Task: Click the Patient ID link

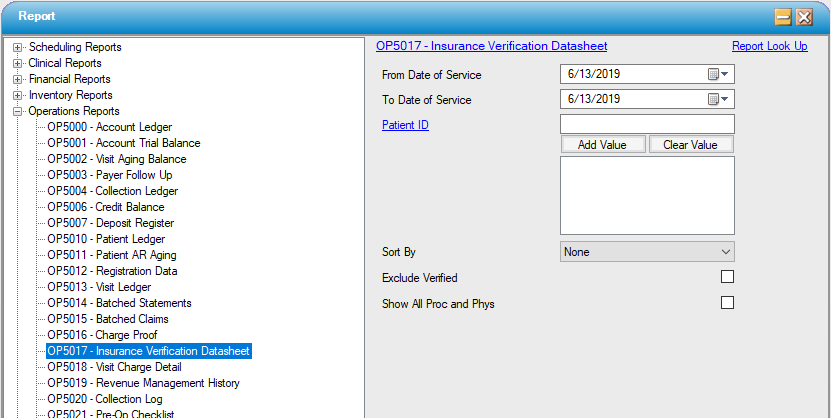Action: [405, 125]
